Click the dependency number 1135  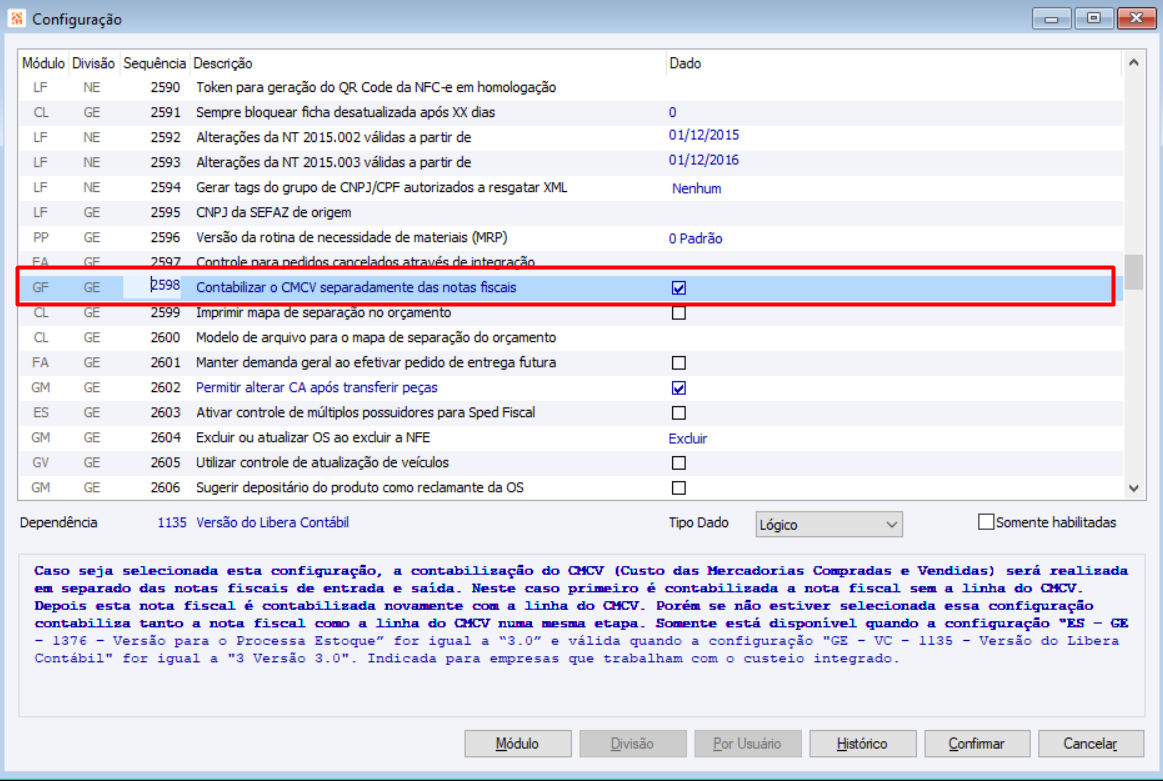click(171, 522)
